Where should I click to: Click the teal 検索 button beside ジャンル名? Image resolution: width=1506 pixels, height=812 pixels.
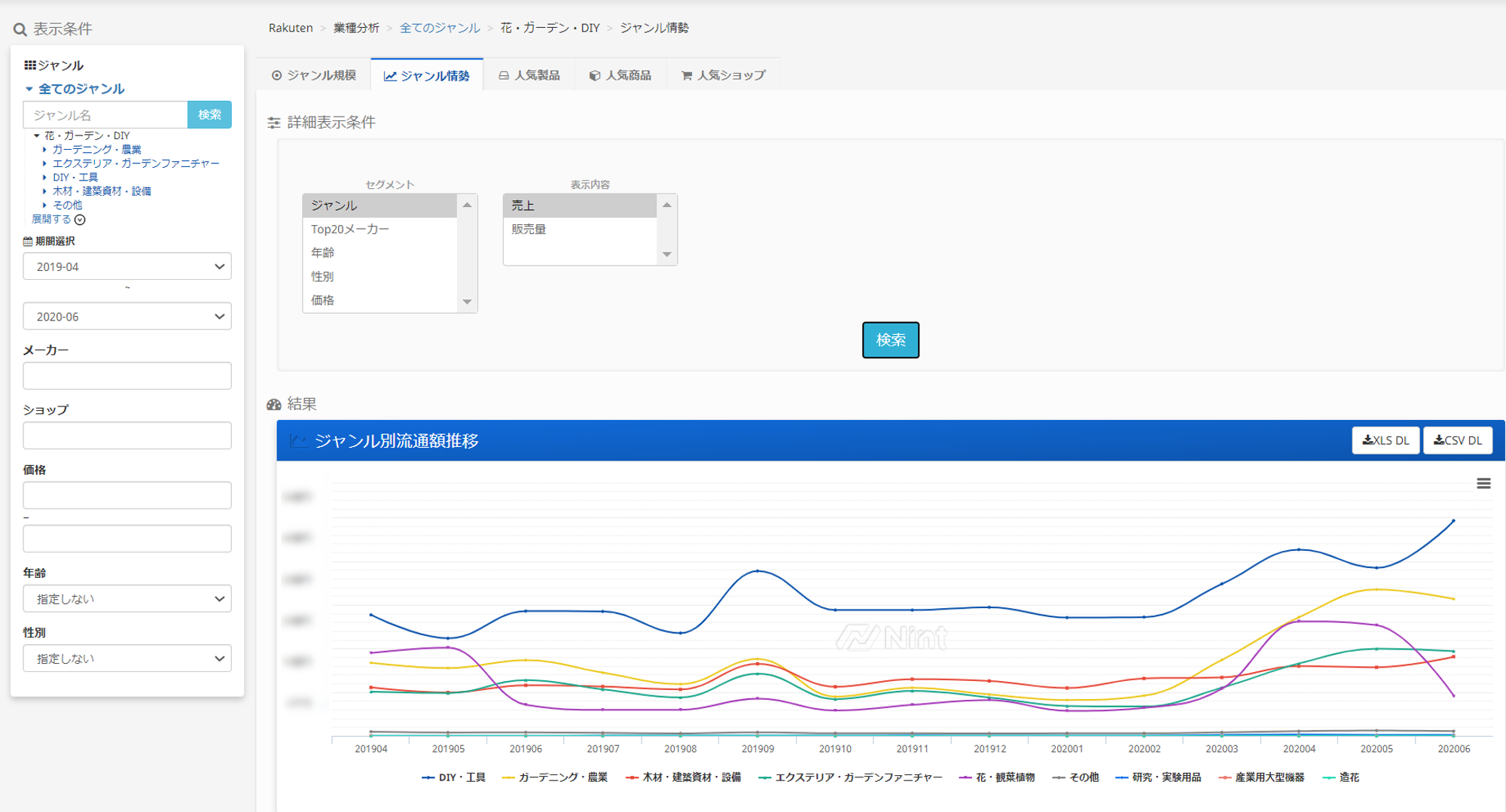coord(209,115)
